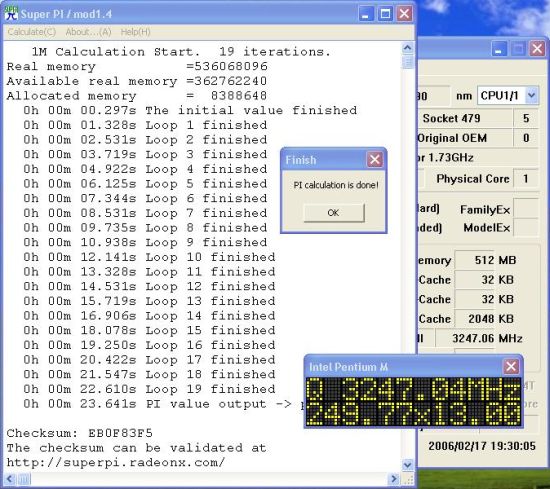
Task: Click the yellow LED frequency display
Action: coord(413,402)
